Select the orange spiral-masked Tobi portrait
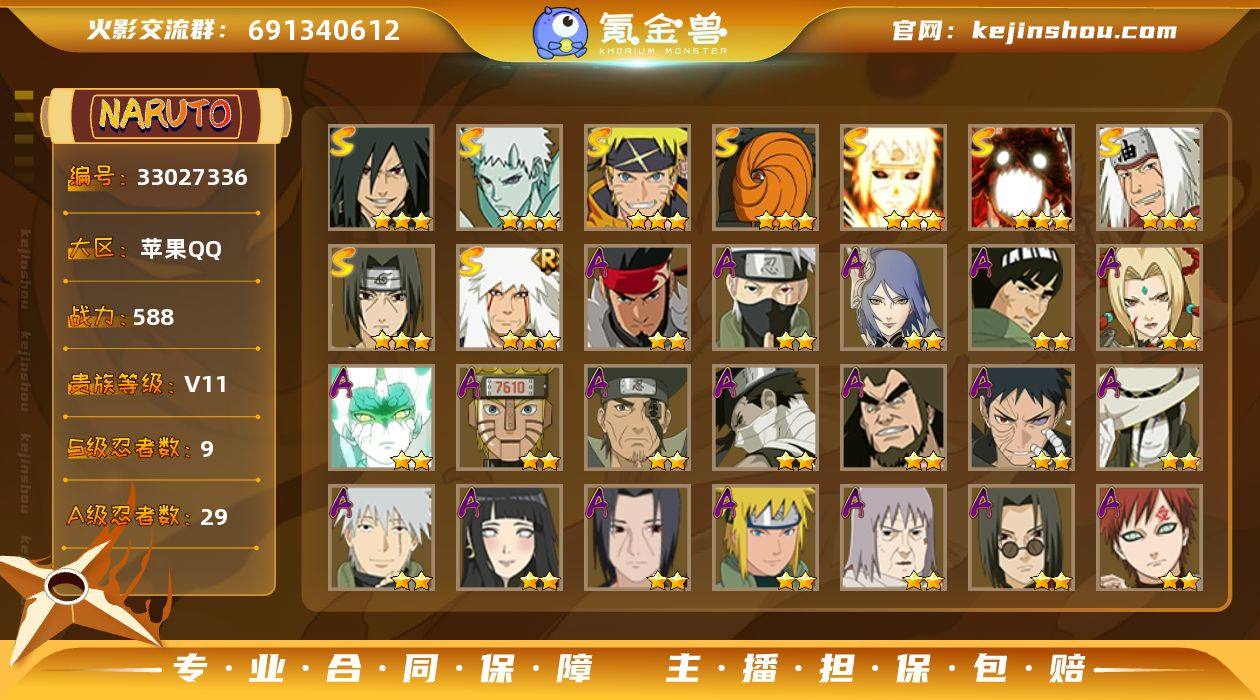 pos(765,177)
